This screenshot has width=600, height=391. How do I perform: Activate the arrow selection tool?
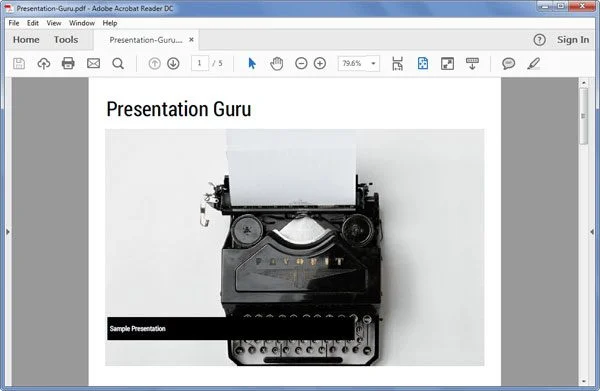pyautogui.click(x=252, y=63)
